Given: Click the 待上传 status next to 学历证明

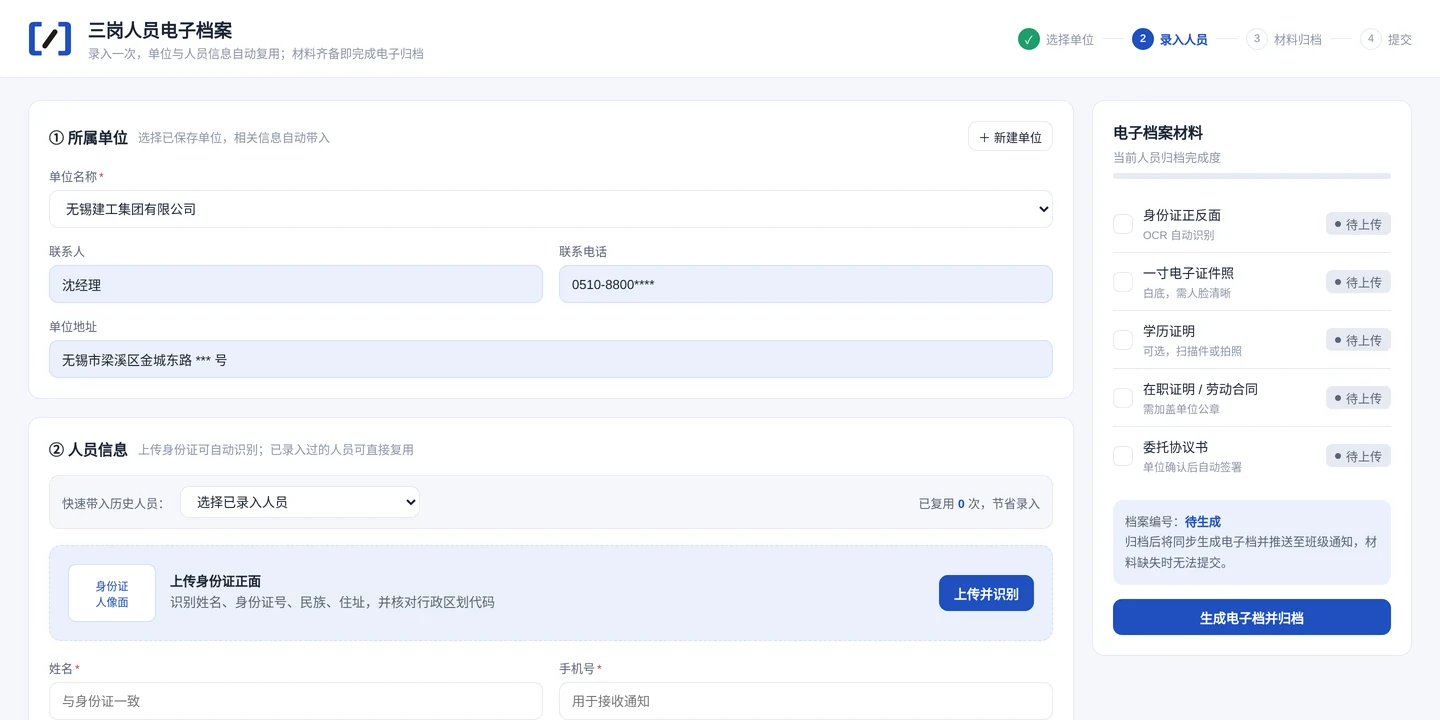Looking at the screenshot, I should [x=1358, y=340].
